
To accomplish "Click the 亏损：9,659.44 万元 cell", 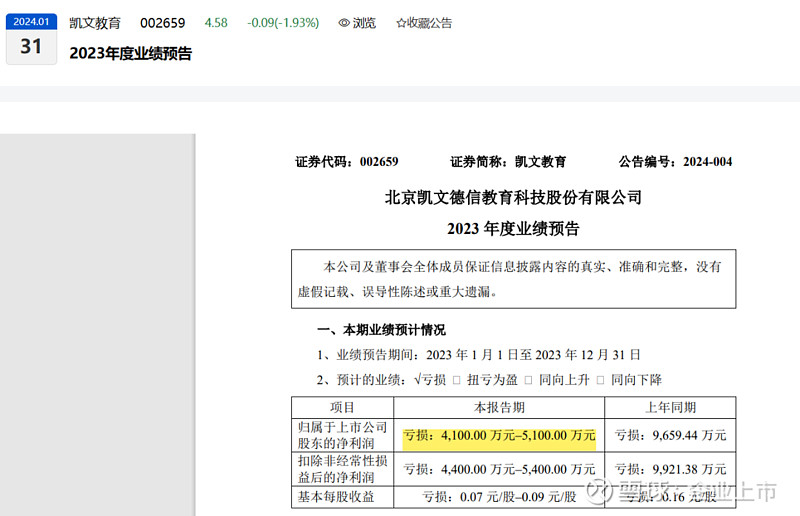I will (x=670, y=435).
